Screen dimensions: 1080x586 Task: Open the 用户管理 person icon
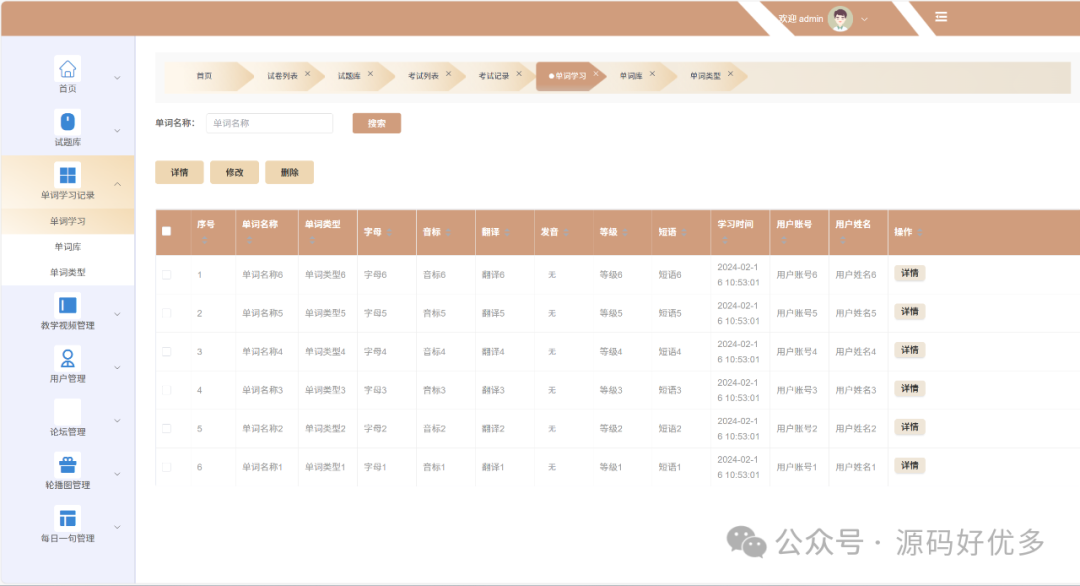[67, 358]
